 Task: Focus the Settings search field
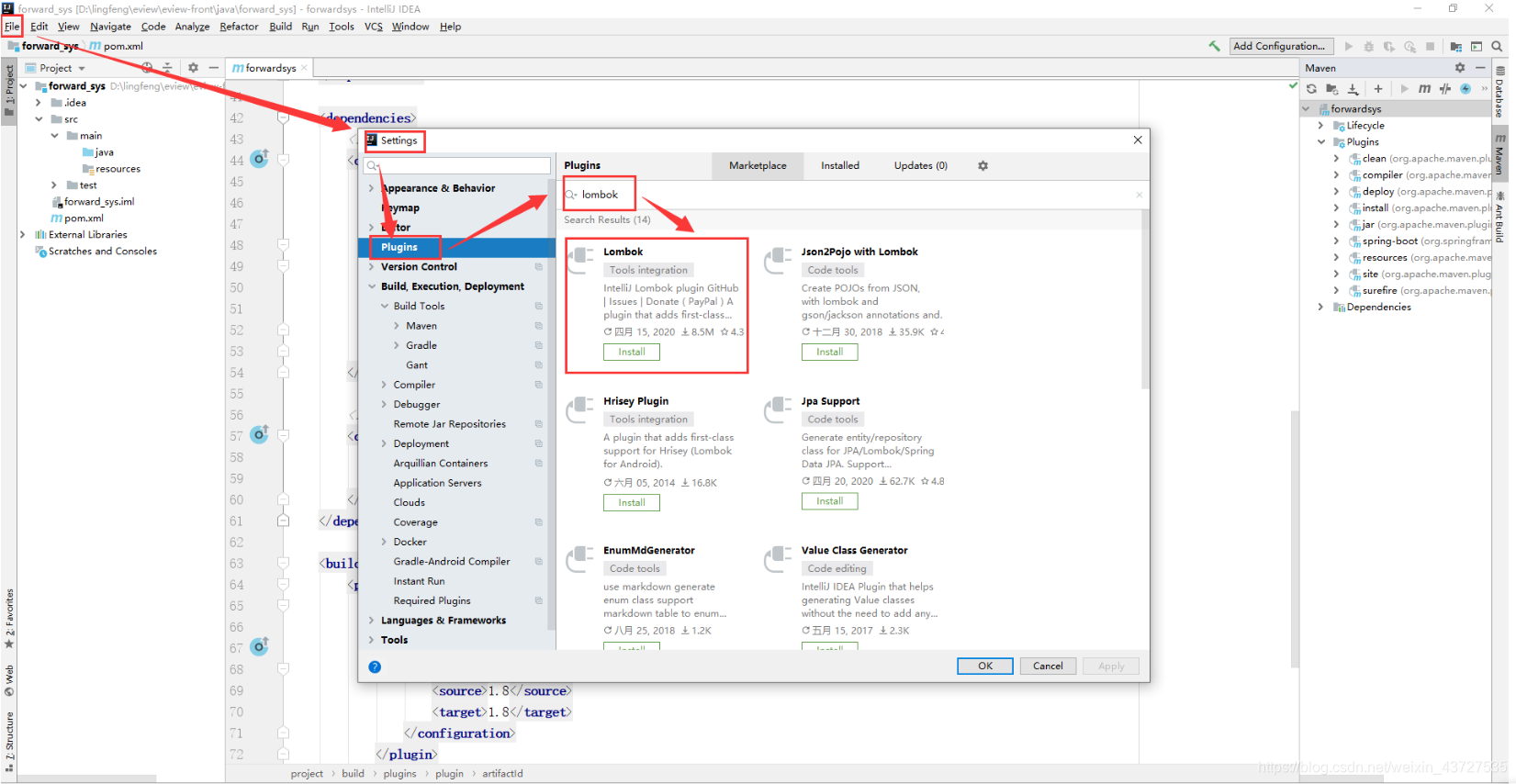click(x=457, y=166)
